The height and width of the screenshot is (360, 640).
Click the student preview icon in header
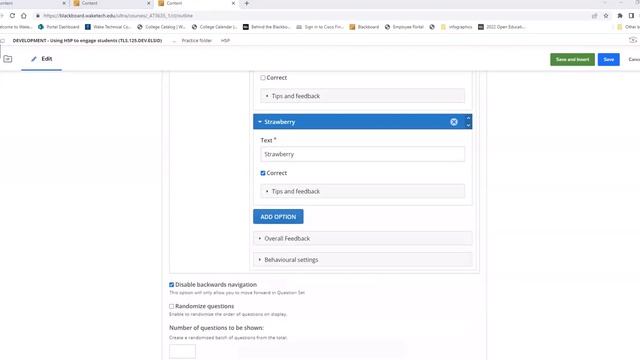coord(633,40)
